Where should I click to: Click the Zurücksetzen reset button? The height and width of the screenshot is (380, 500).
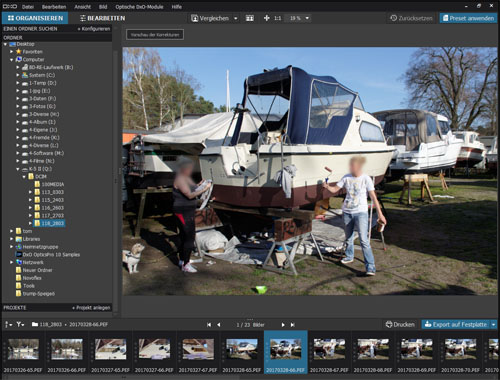(x=411, y=18)
